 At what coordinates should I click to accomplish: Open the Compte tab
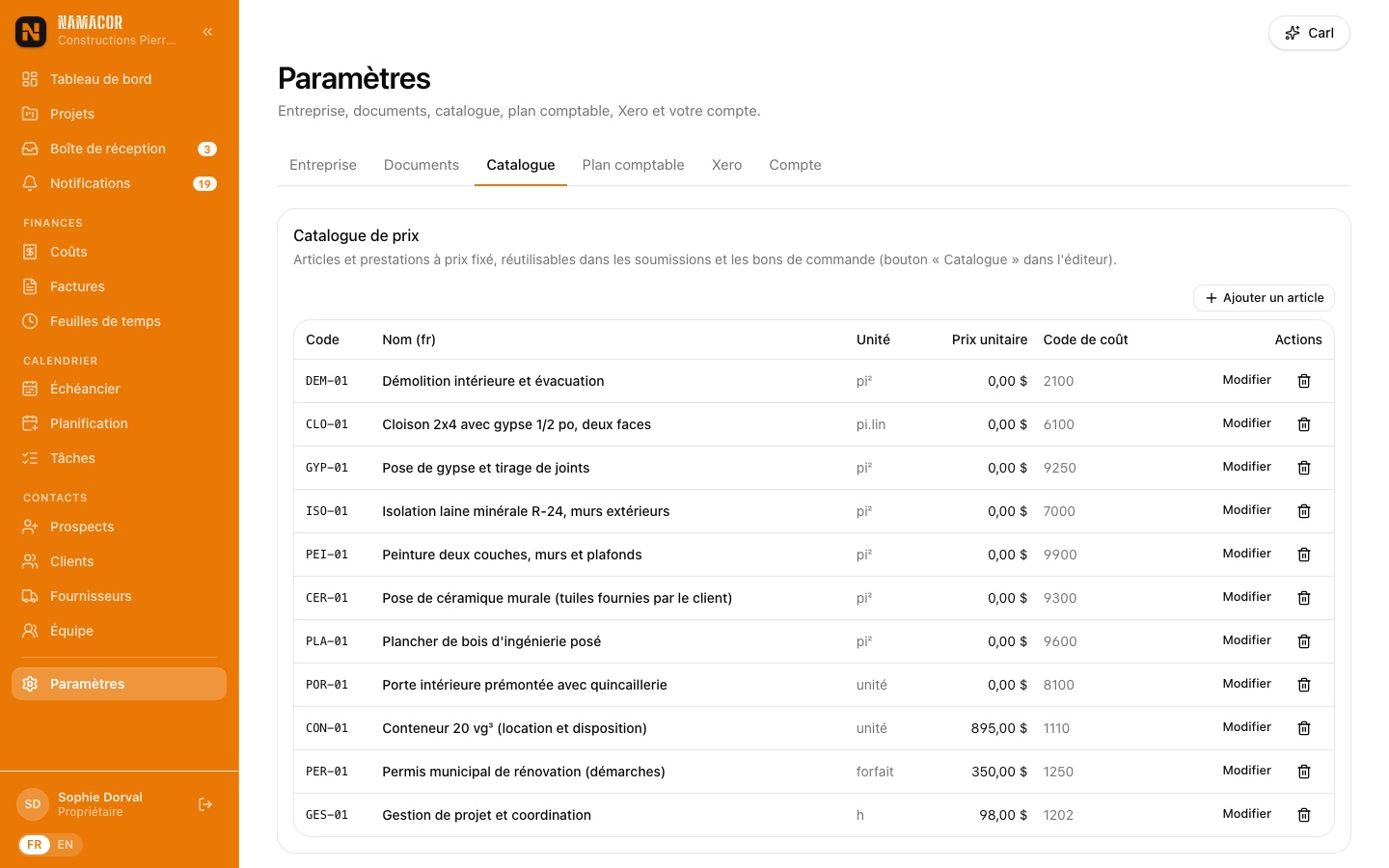795,165
